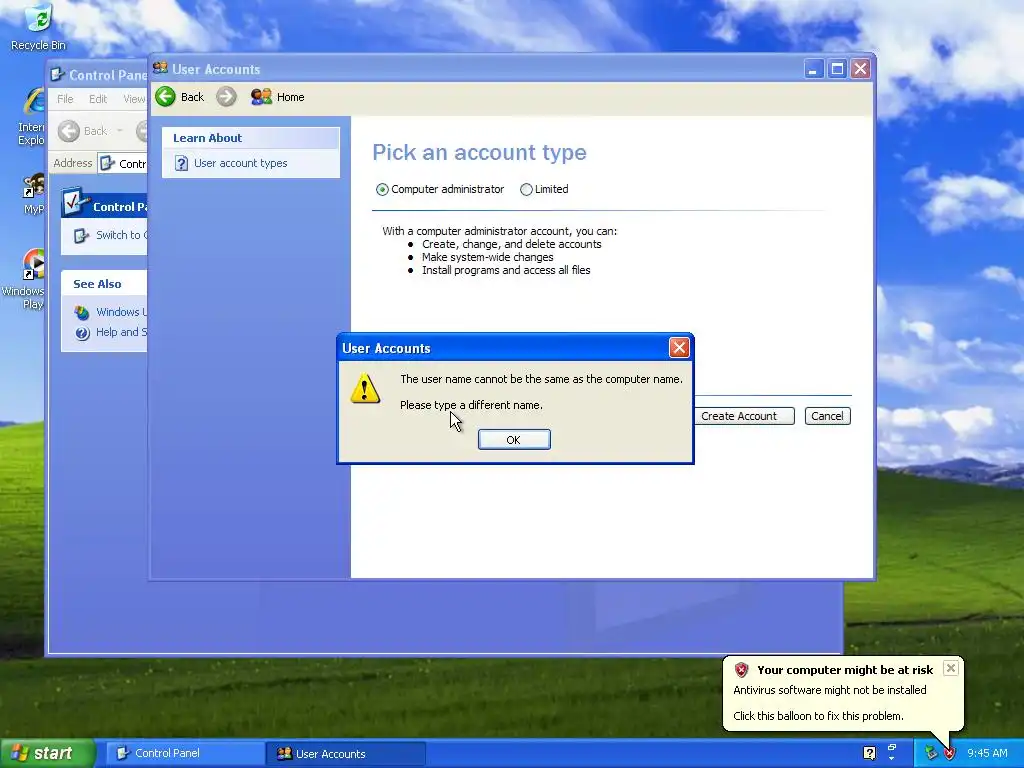Click the Pick an account type heading
Screen dimensions: 1024x768
479,152
